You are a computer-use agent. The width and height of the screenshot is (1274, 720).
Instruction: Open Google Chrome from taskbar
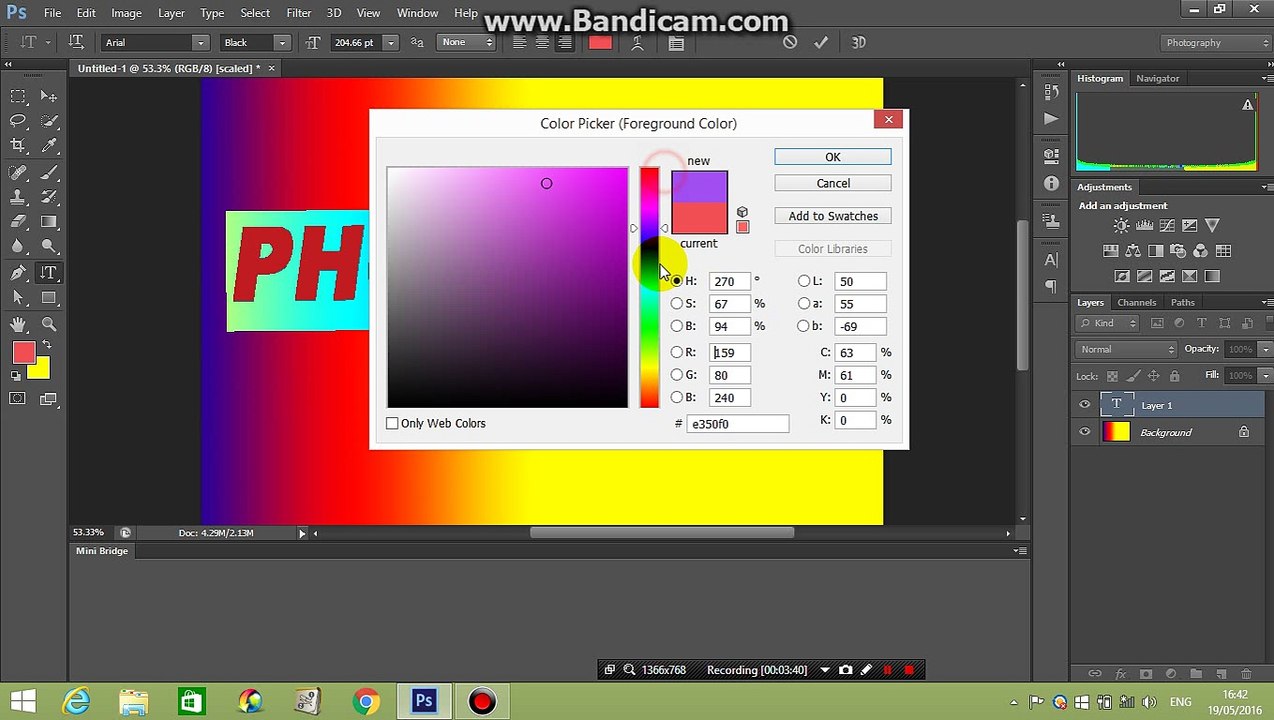[x=366, y=702]
